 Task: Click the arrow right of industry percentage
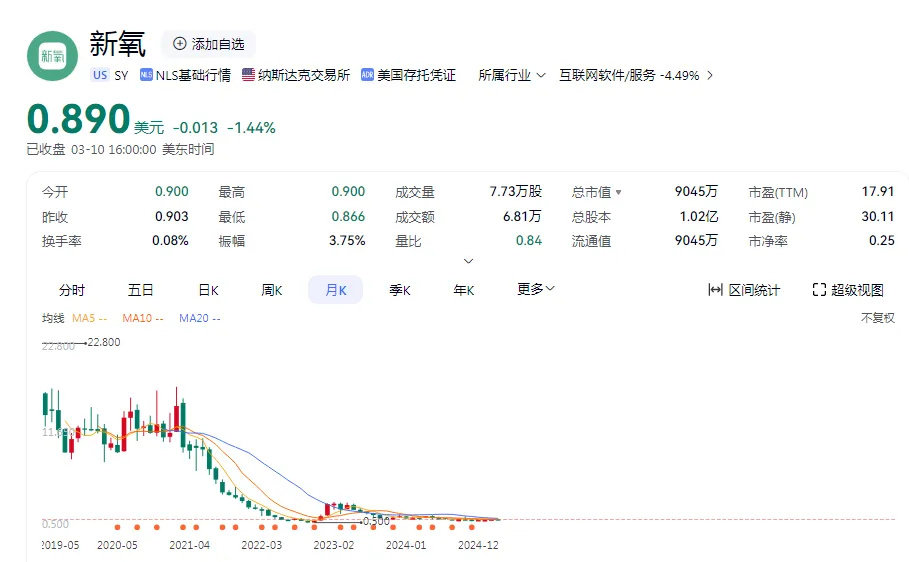pos(710,75)
